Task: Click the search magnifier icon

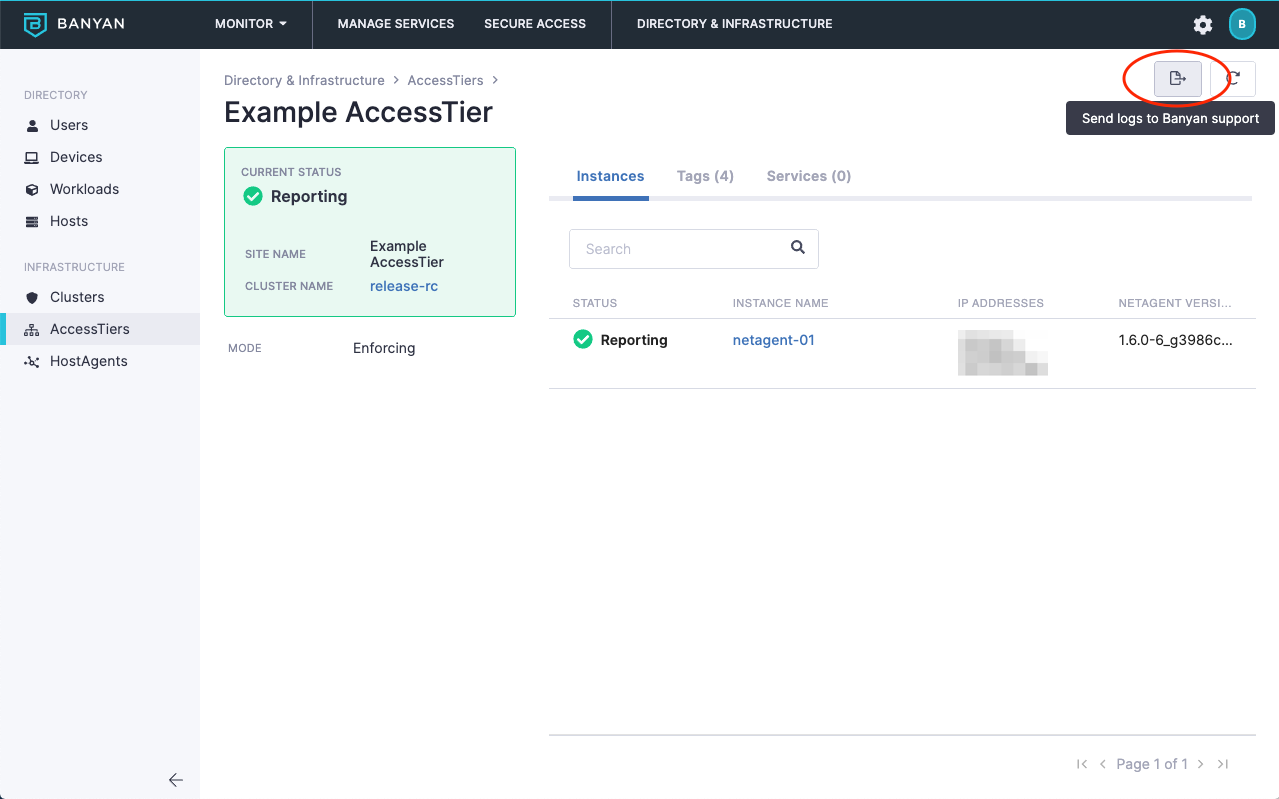Action: [798, 248]
